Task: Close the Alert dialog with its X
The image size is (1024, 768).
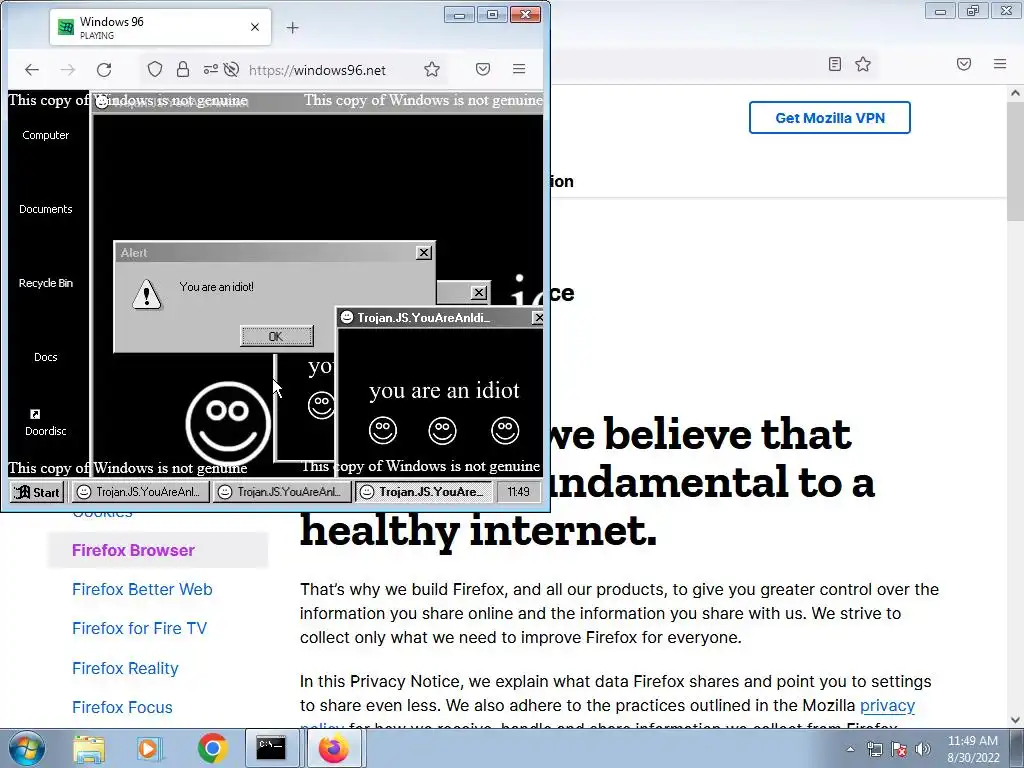Action: click(424, 253)
